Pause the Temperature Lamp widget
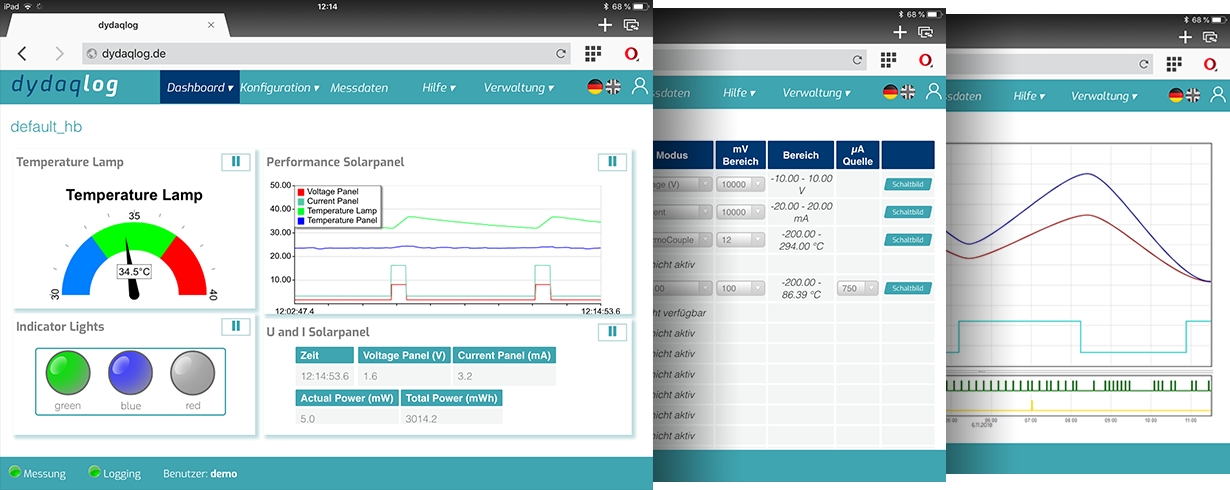1230x490 pixels. pos(235,161)
